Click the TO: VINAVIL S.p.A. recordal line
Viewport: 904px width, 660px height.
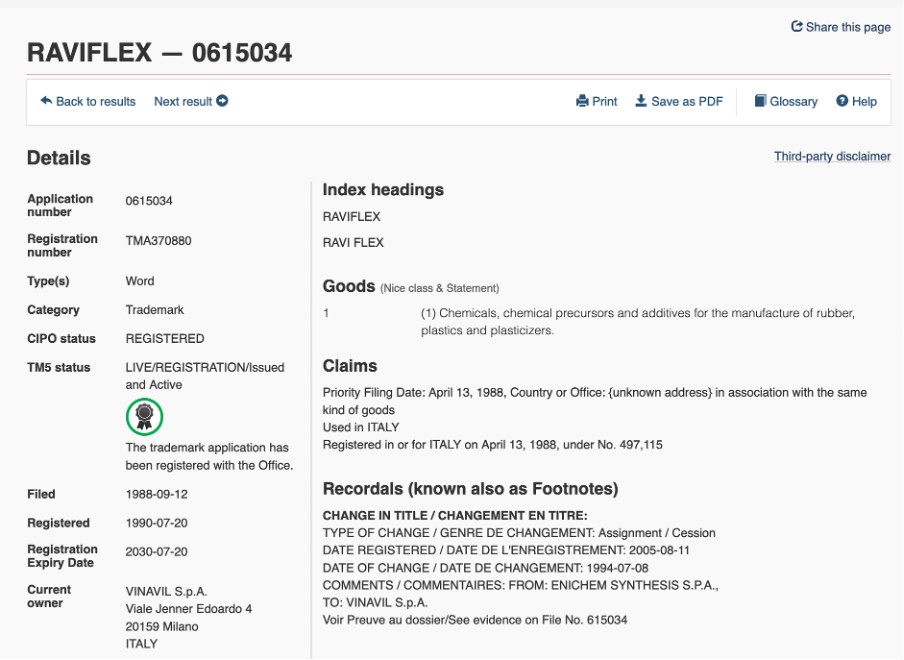pyautogui.click(x=375, y=602)
